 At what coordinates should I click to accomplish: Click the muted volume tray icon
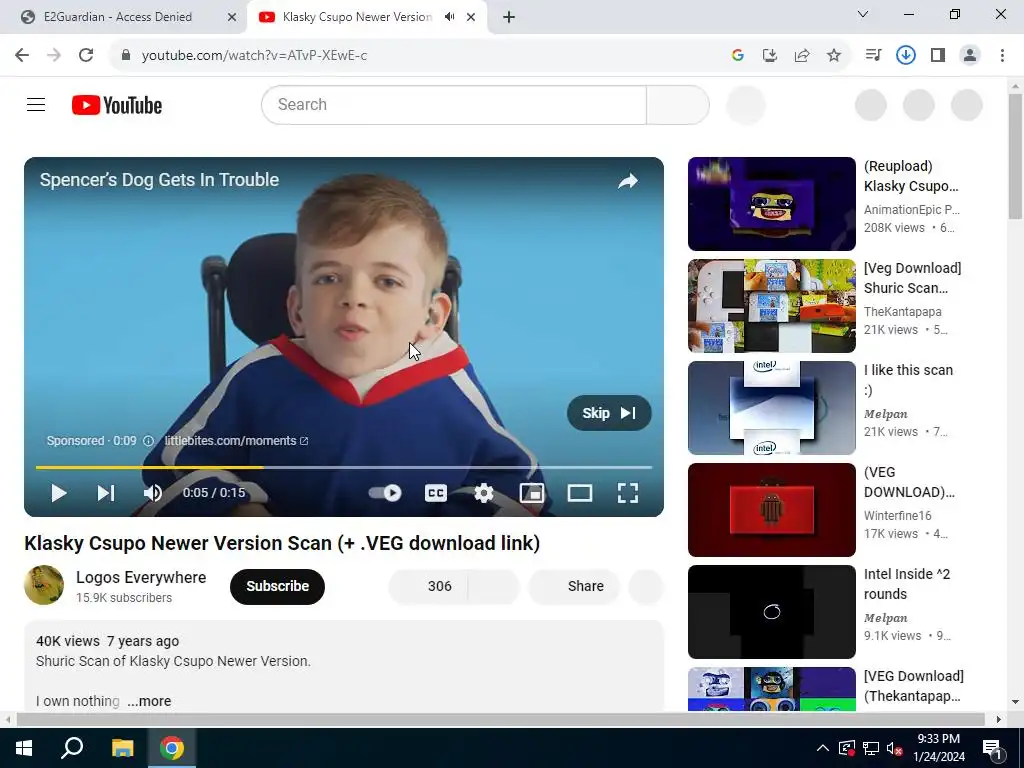(x=894, y=748)
